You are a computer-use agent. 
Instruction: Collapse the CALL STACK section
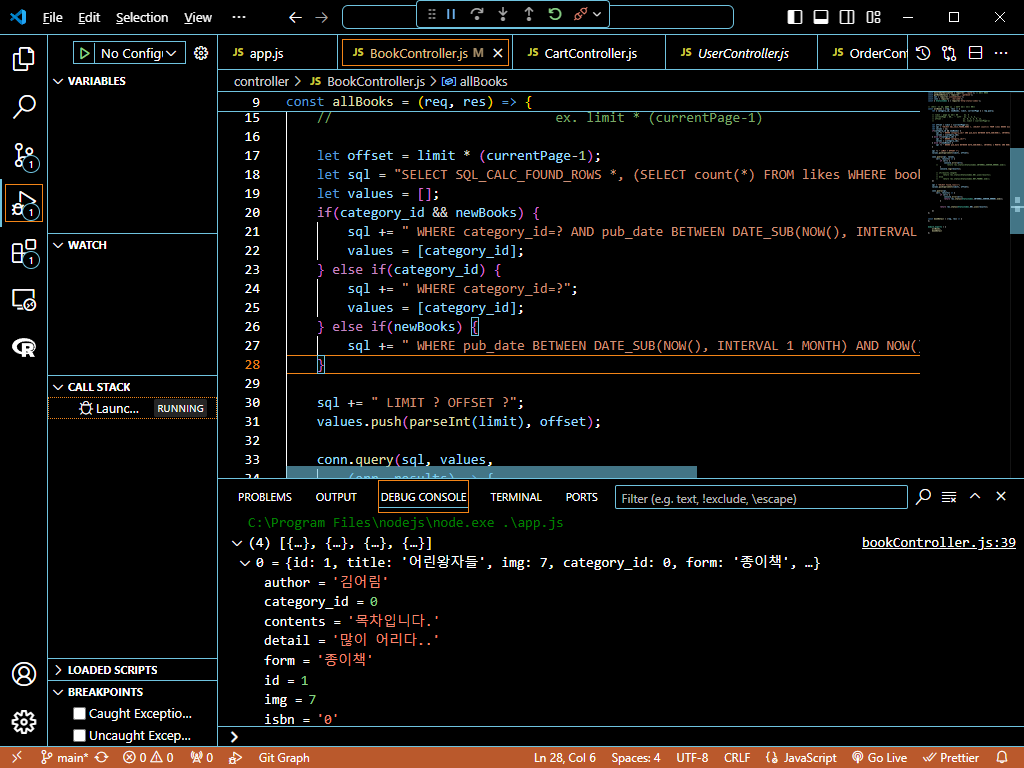pyautogui.click(x=58, y=387)
